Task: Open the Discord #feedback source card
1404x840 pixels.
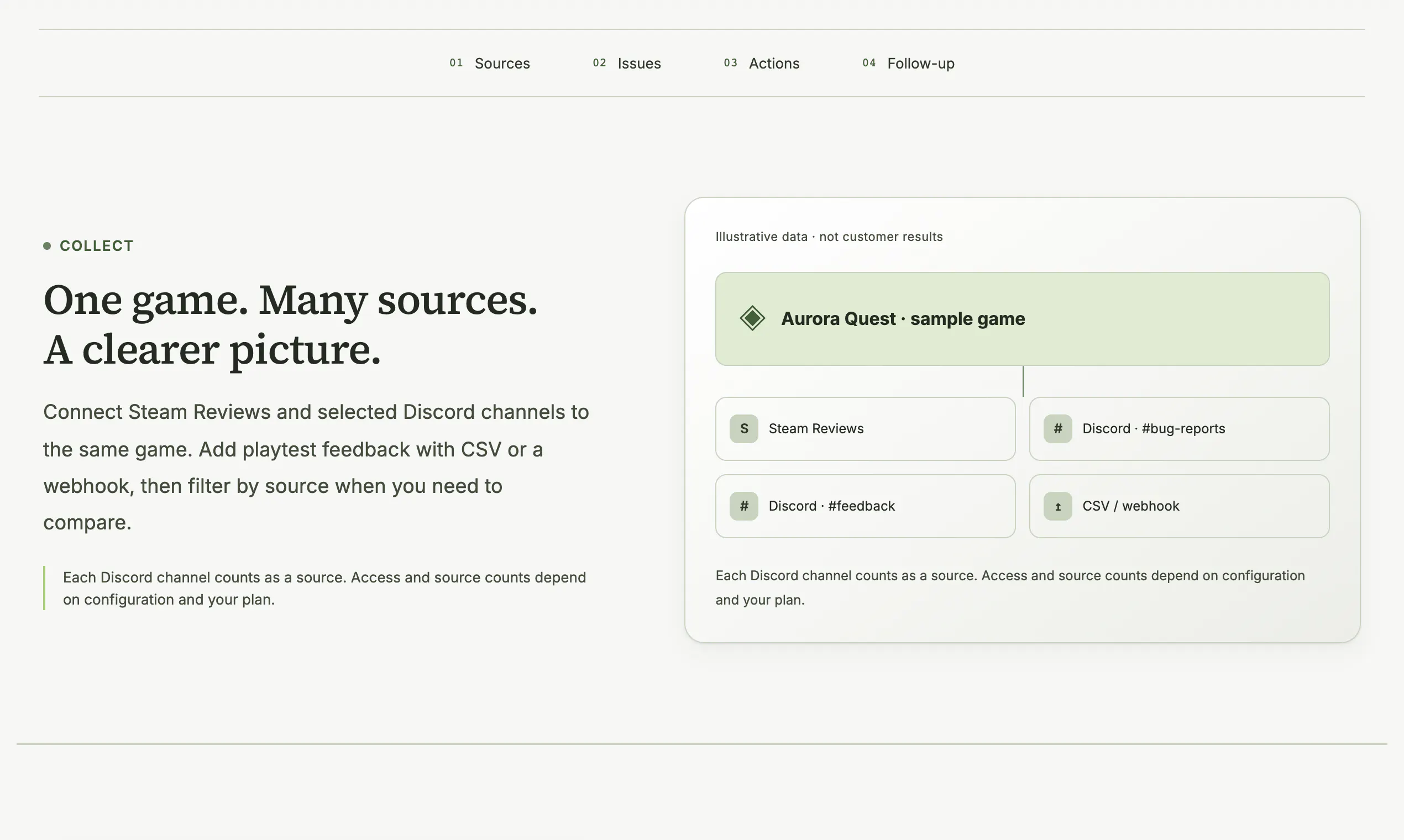Action: [x=865, y=506]
